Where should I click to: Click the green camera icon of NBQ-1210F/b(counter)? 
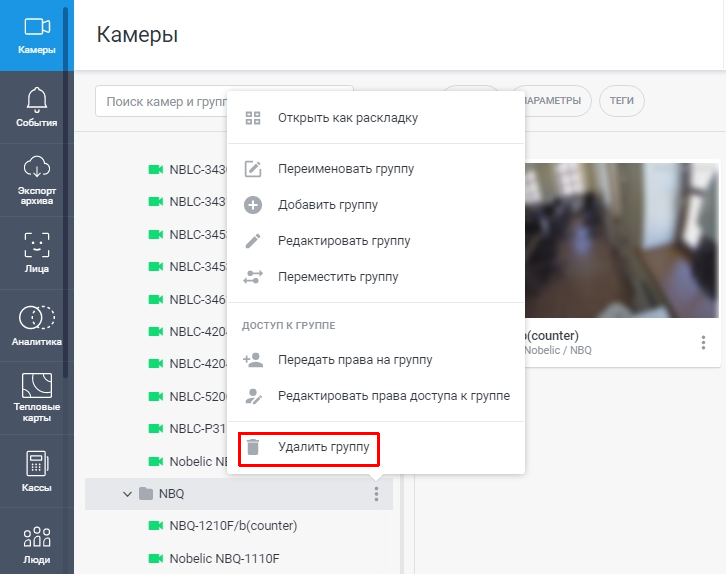(x=156, y=526)
